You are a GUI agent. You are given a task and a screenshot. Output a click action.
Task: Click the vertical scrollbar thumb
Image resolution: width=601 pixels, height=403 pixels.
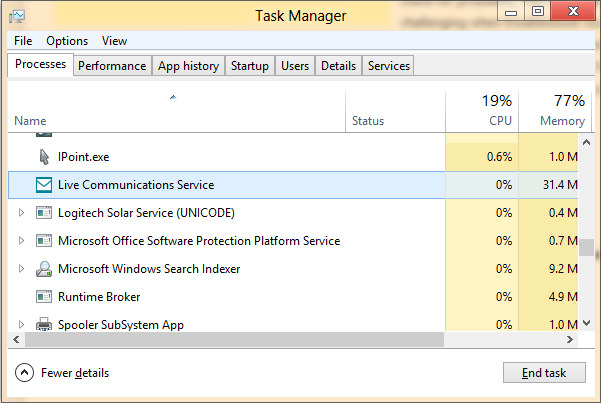[586, 247]
